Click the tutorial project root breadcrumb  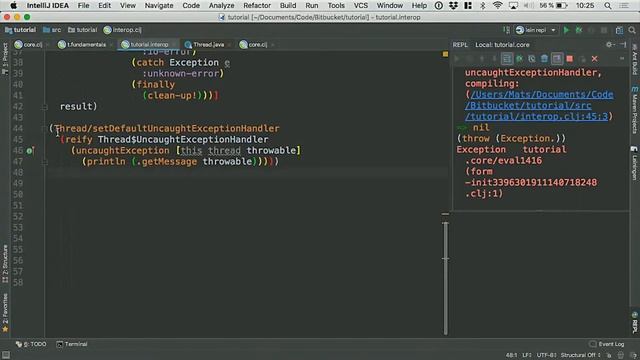click(20, 30)
